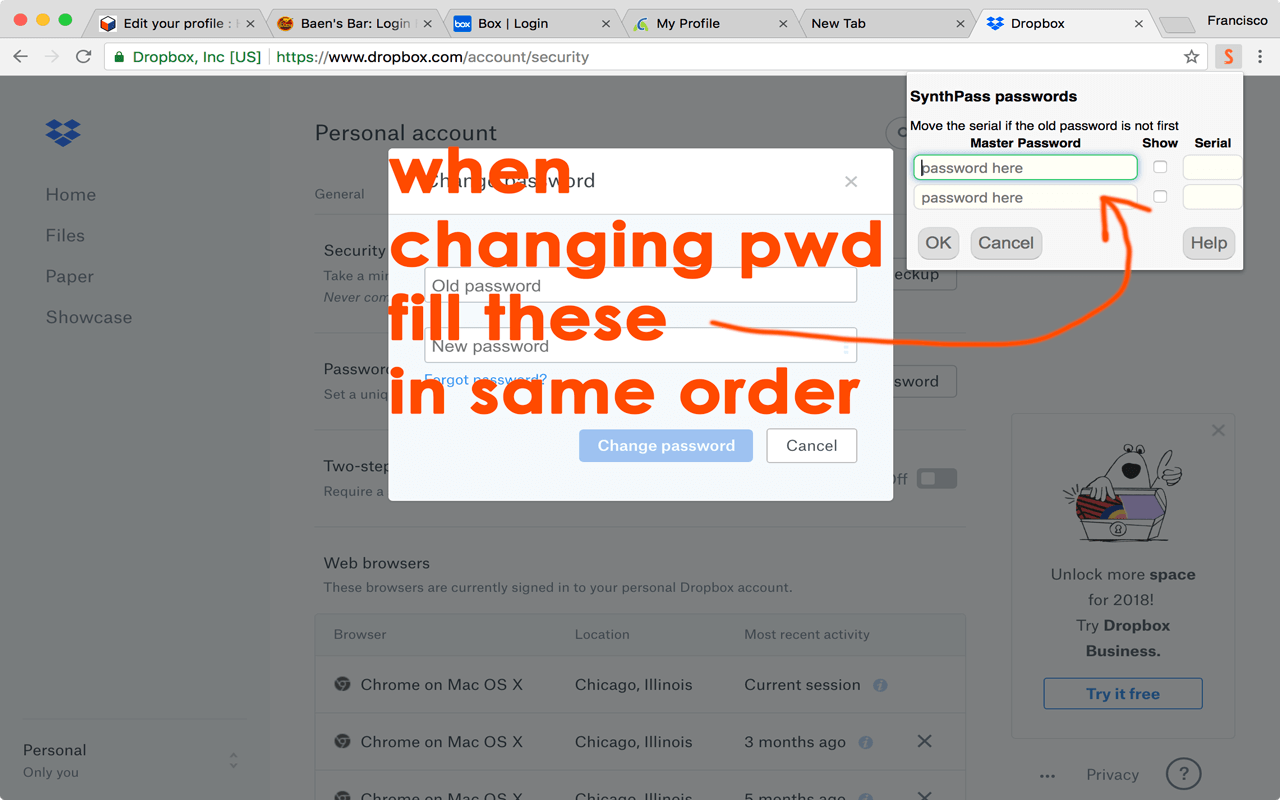Open the General settings tab
1280x800 pixels.
(x=339, y=194)
